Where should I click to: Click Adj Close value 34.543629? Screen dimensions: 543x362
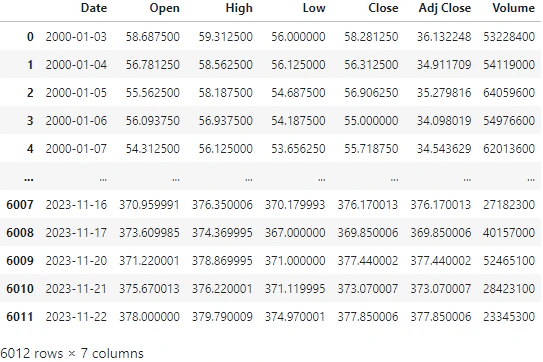point(444,149)
